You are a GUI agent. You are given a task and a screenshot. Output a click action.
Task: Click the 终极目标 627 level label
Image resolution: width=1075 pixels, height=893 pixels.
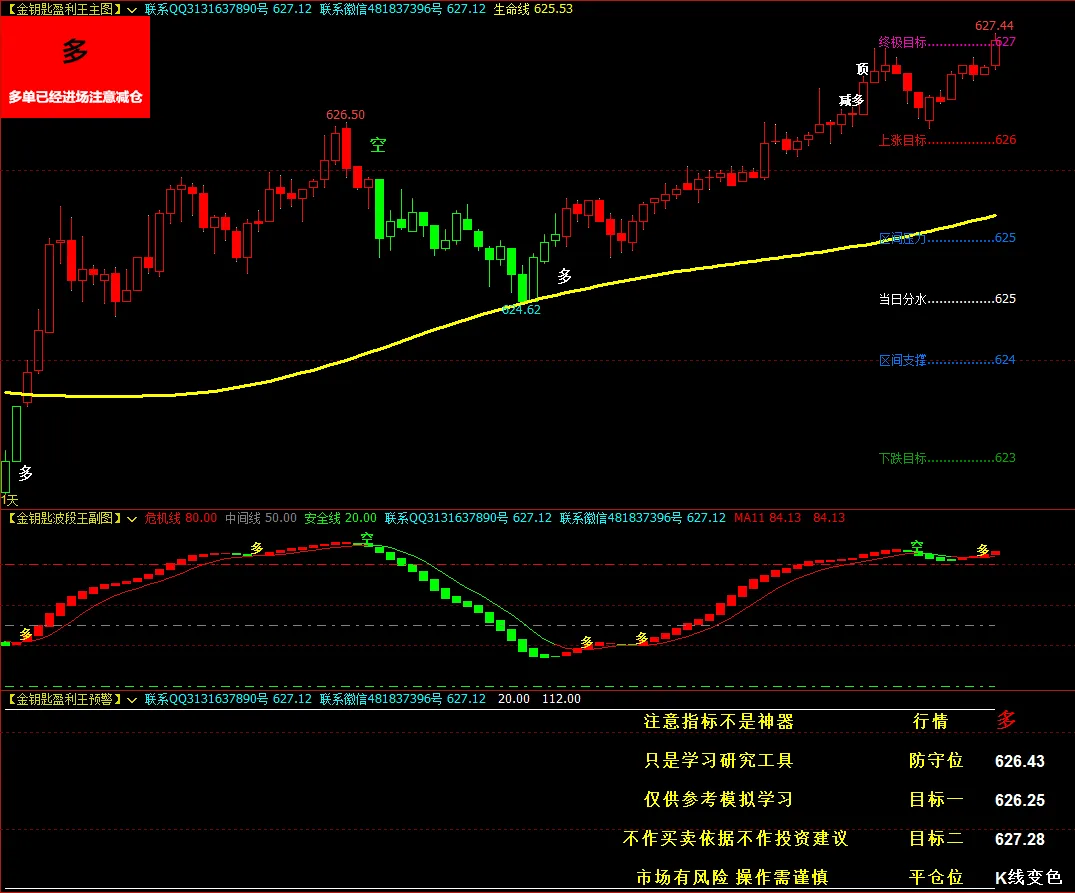[x=947, y=42]
